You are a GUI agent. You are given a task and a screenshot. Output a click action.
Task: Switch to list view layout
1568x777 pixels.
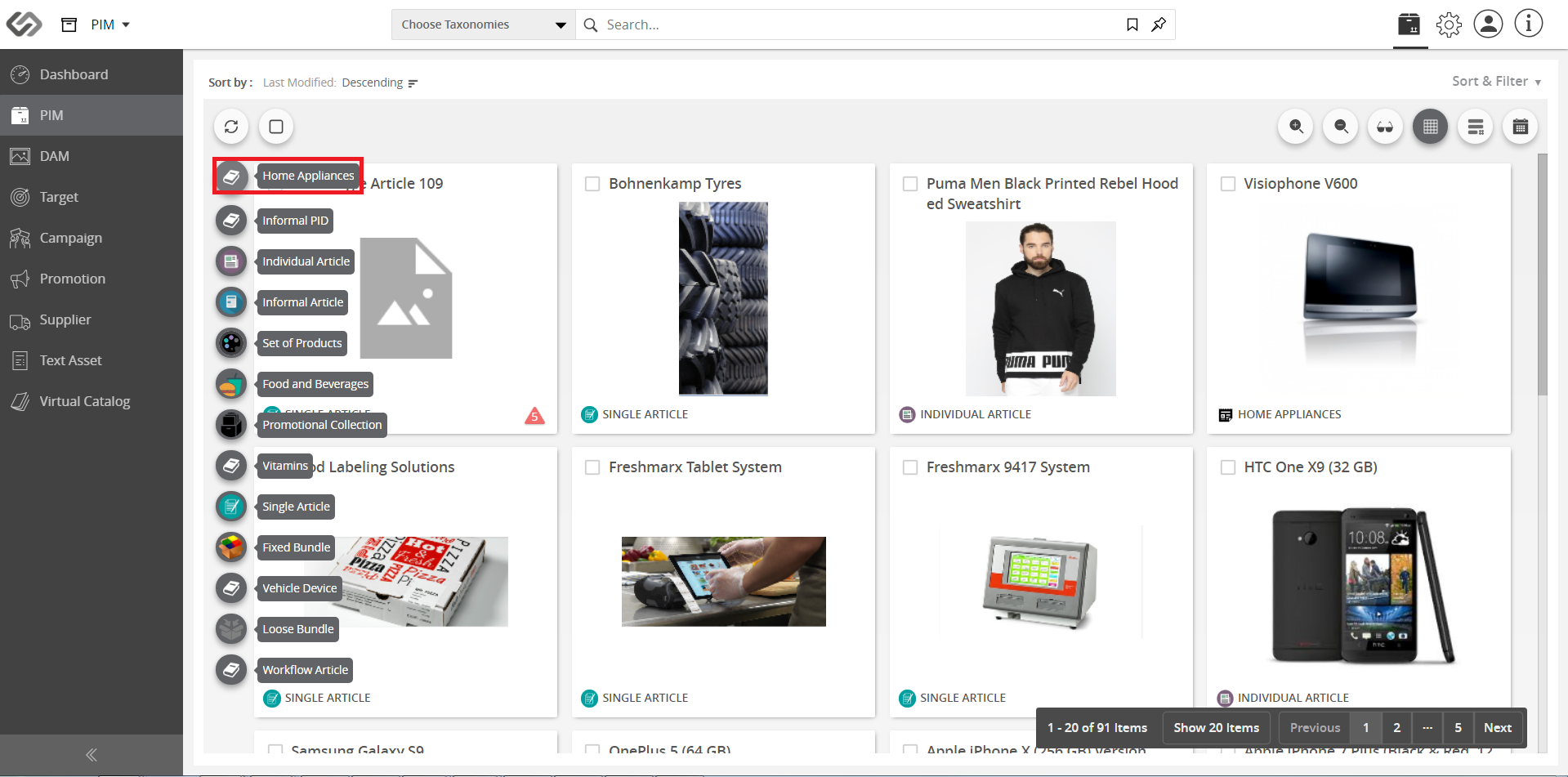coord(1476,127)
